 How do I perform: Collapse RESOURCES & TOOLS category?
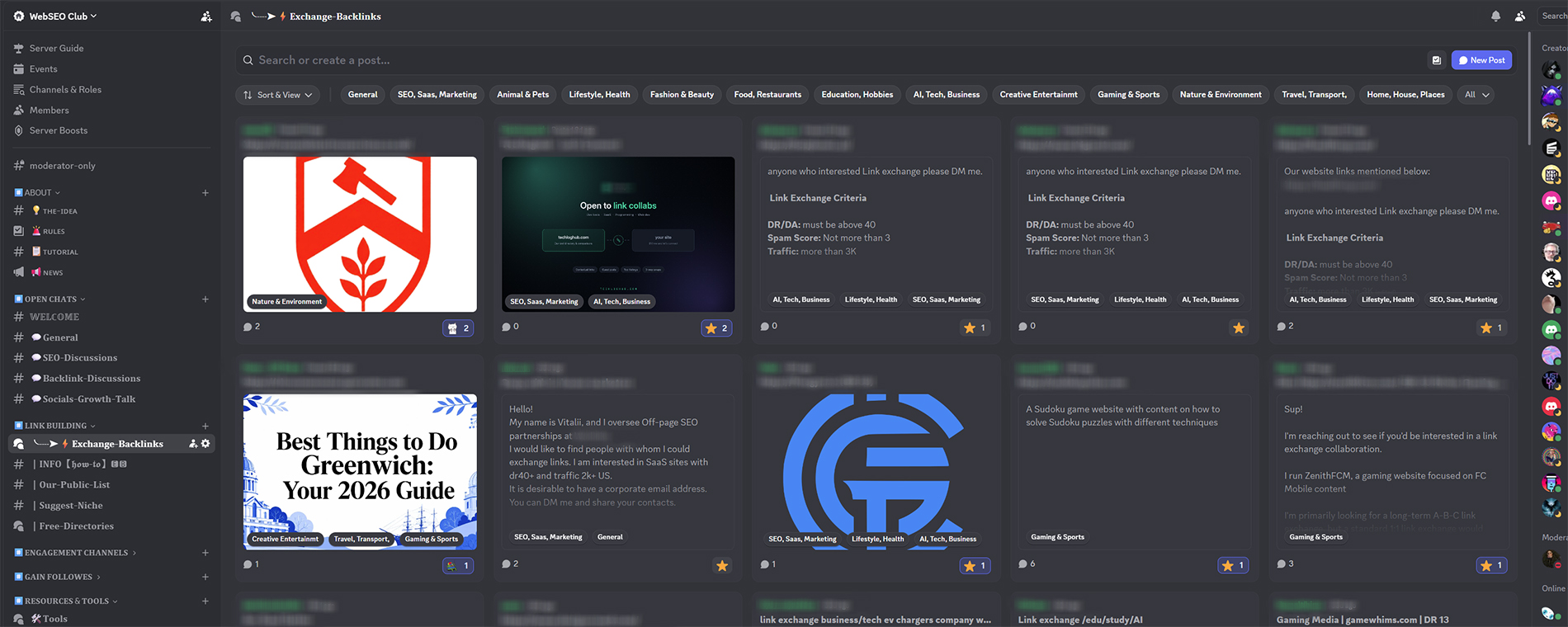pyautogui.click(x=65, y=601)
